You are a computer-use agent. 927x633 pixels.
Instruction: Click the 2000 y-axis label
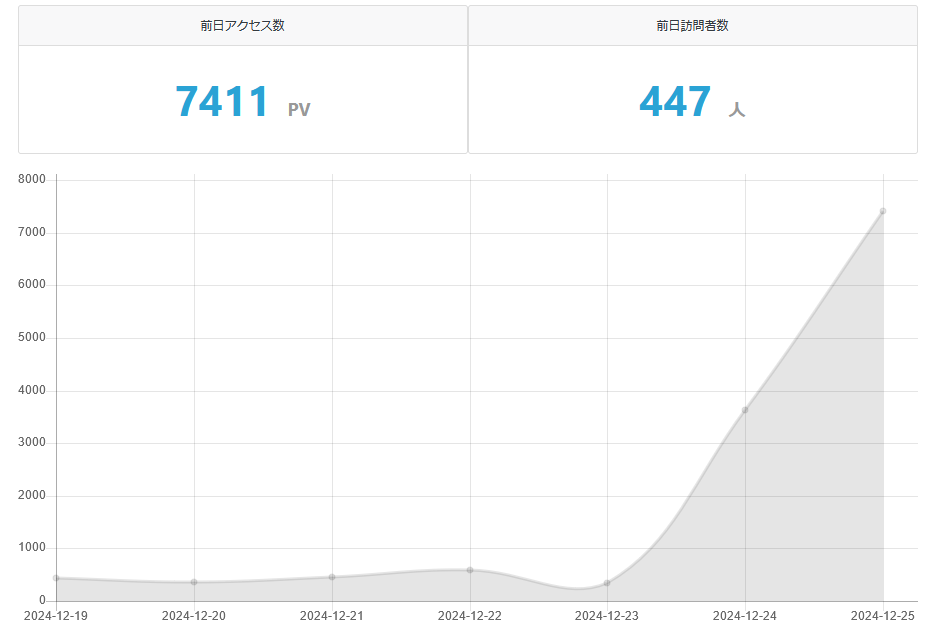(32, 495)
